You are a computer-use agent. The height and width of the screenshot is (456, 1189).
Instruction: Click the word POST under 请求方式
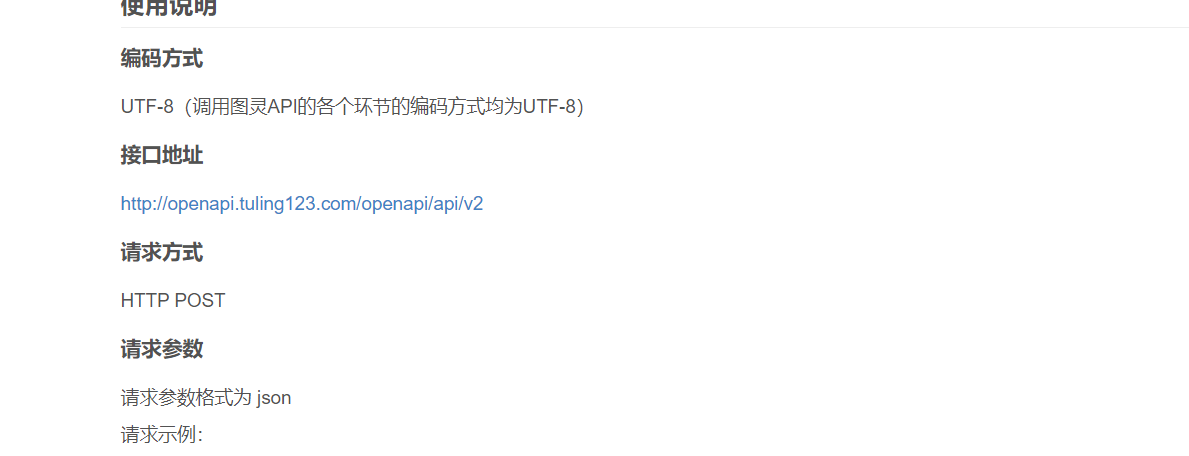click(x=200, y=300)
